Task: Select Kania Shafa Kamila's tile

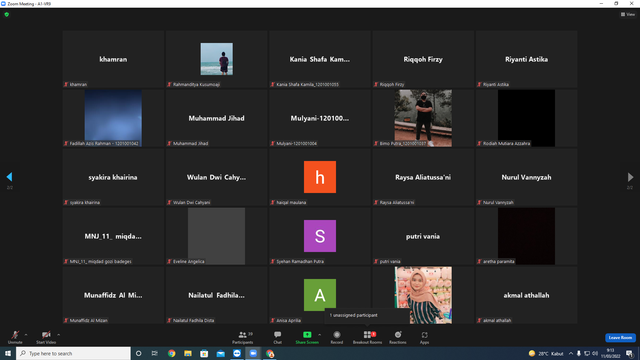Action: tap(320, 59)
